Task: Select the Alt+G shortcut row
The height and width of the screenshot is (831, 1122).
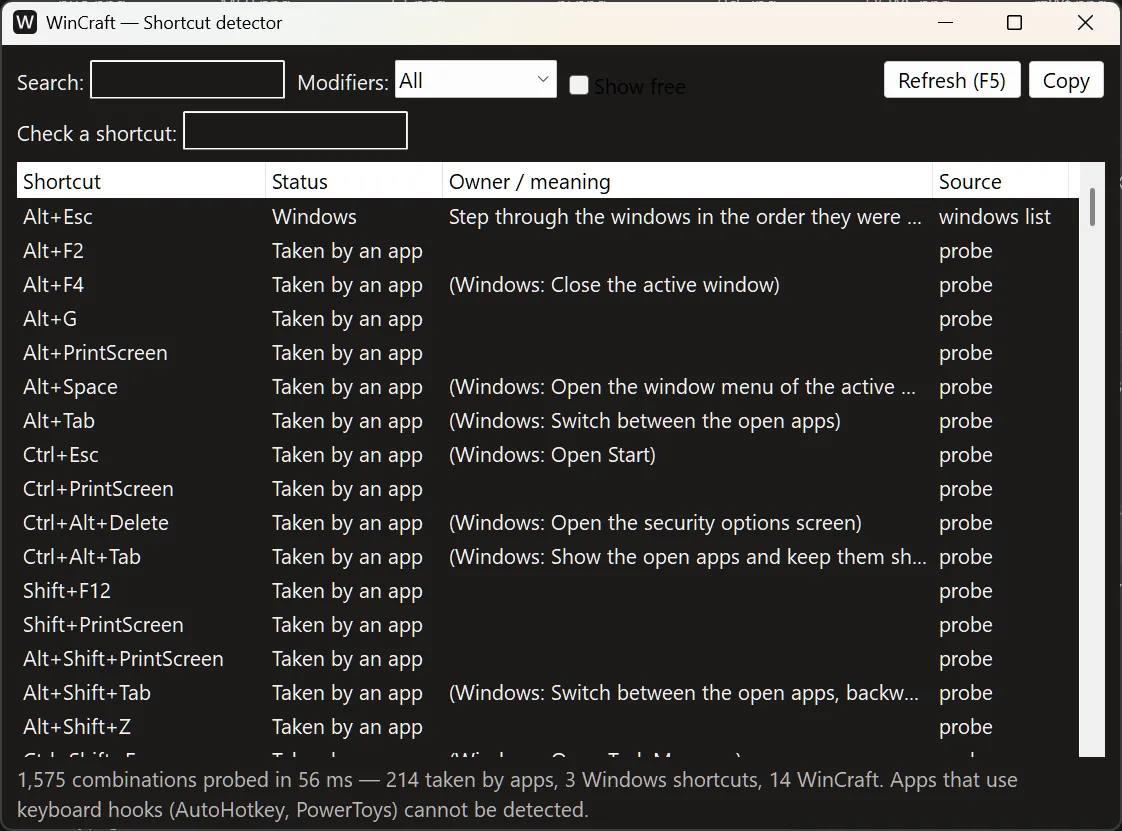Action: pos(547,319)
